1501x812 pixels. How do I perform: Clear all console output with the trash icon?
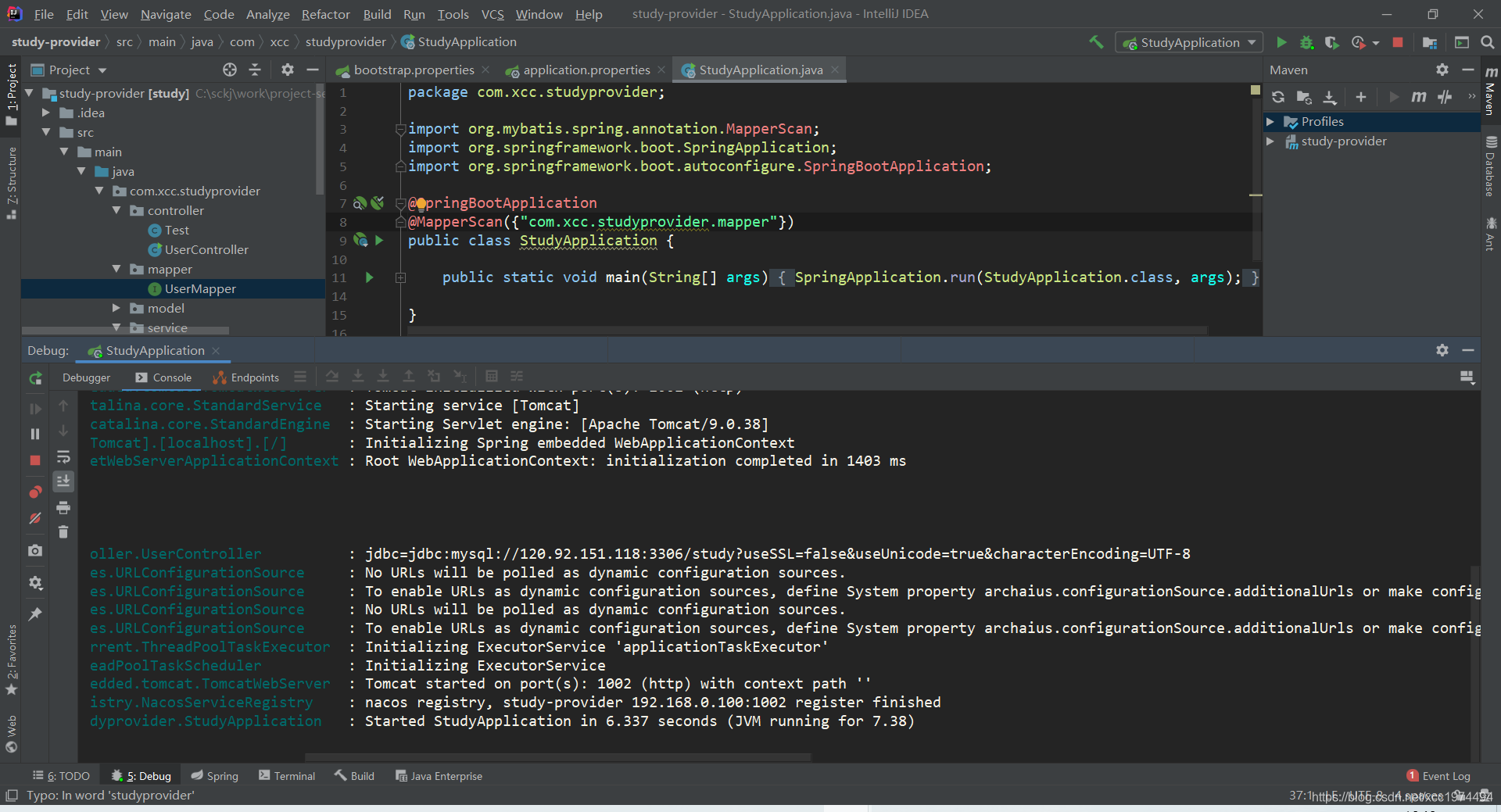[x=63, y=532]
